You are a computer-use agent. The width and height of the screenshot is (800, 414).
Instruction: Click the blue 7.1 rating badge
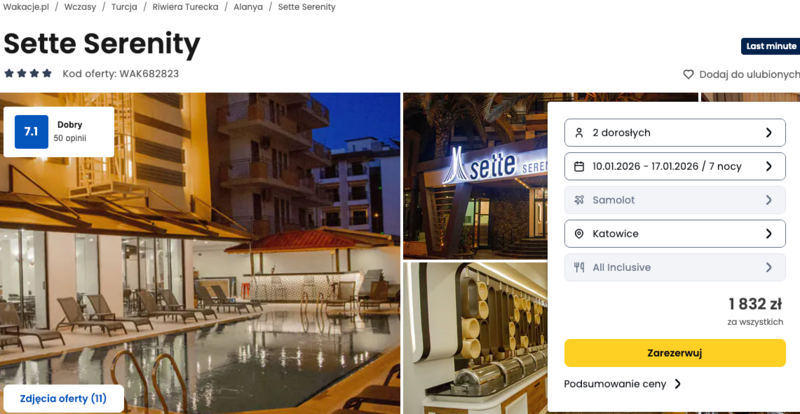[31, 132]
